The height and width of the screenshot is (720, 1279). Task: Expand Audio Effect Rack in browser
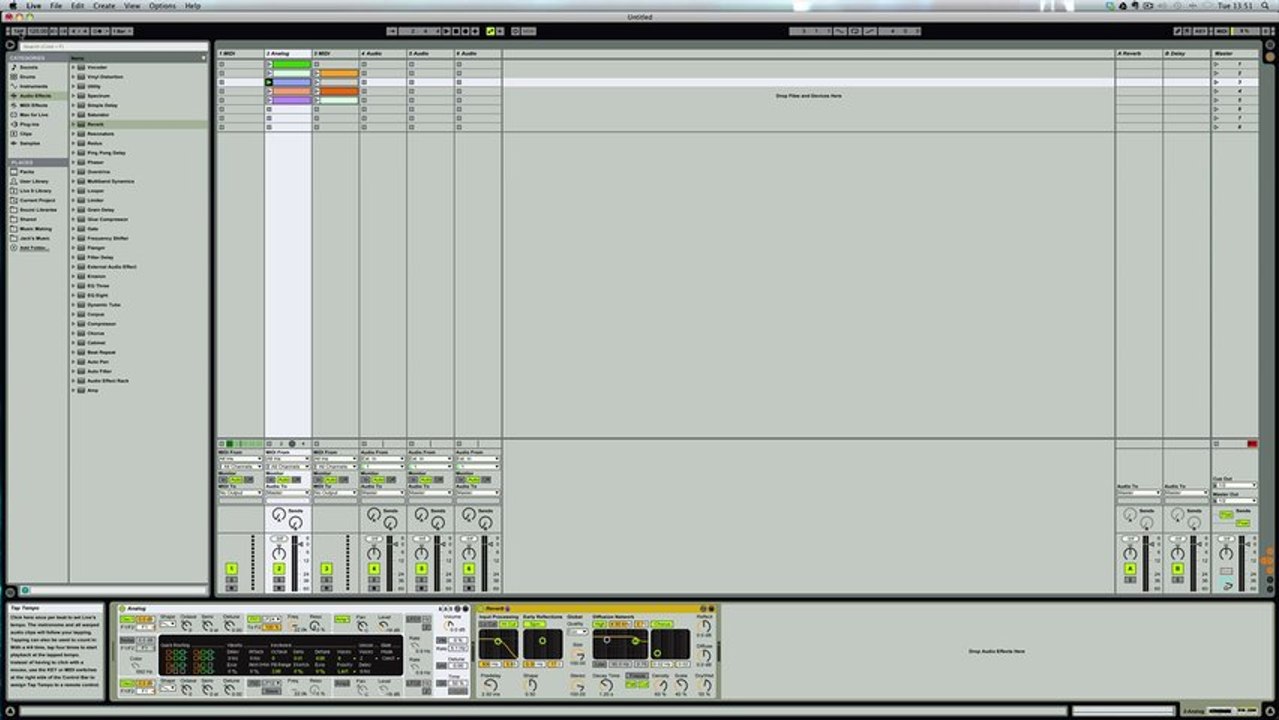pos(73,381)
